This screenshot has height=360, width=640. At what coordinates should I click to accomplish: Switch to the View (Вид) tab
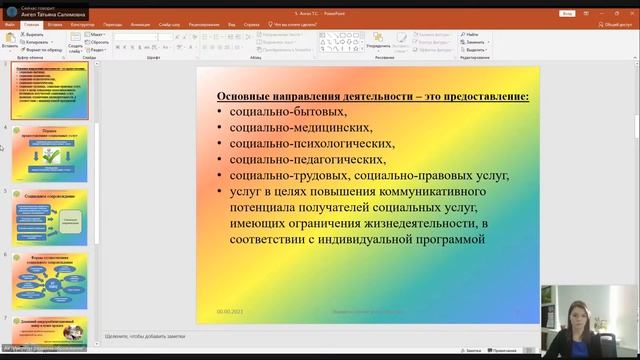pyautogui.click(x=231, y=24)
